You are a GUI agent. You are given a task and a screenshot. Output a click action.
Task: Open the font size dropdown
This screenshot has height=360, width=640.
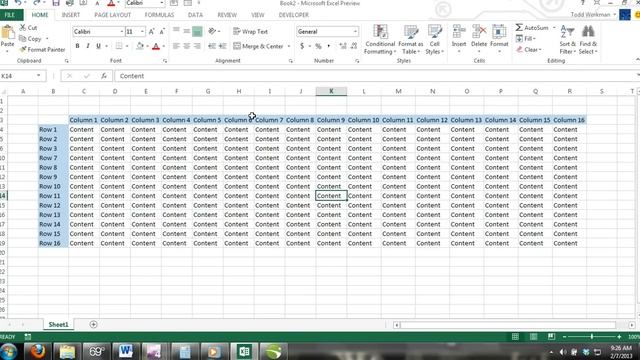click(142, 32)
